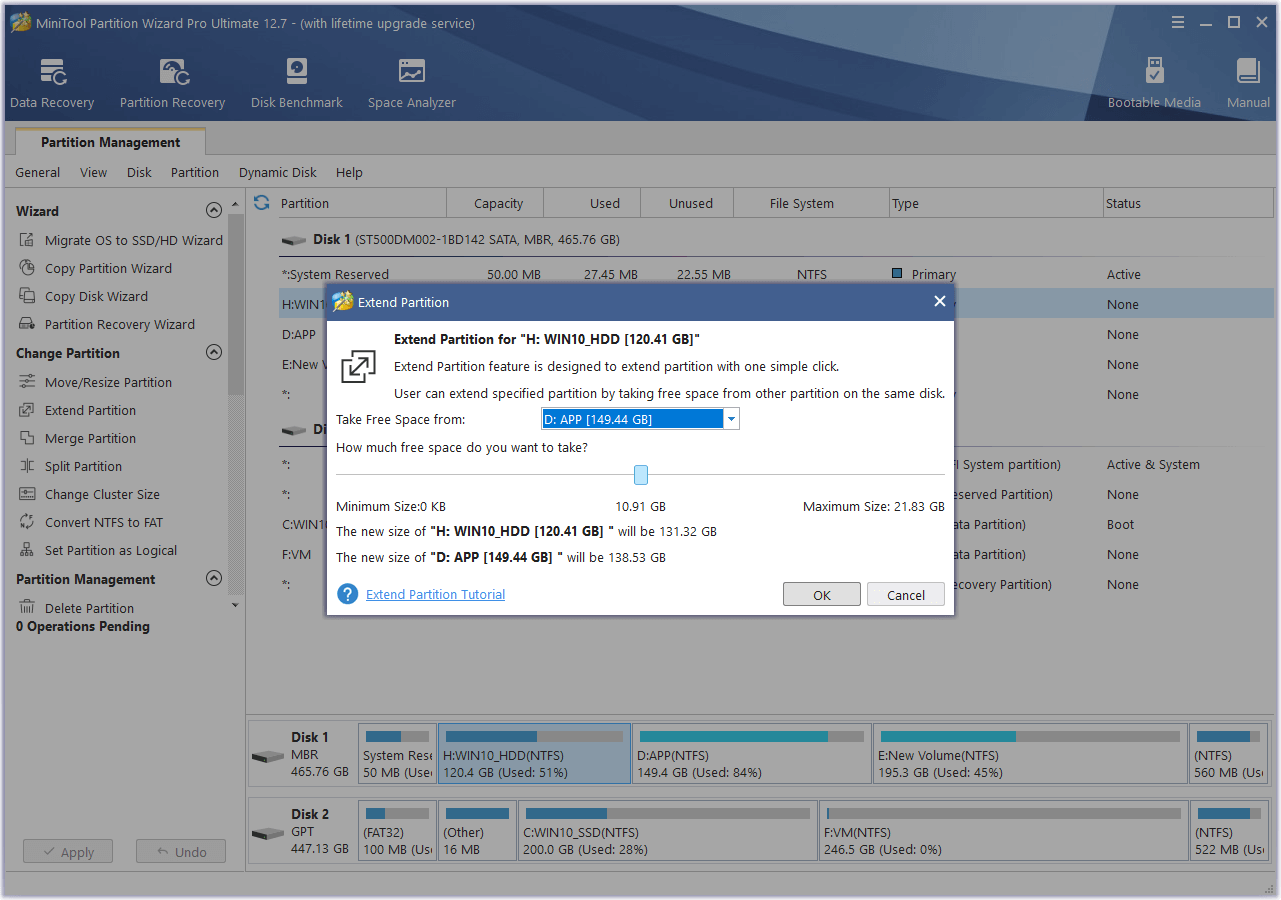Select the D:APP block in the disk map
This screenshot has height=900, width=1281.
751,753
